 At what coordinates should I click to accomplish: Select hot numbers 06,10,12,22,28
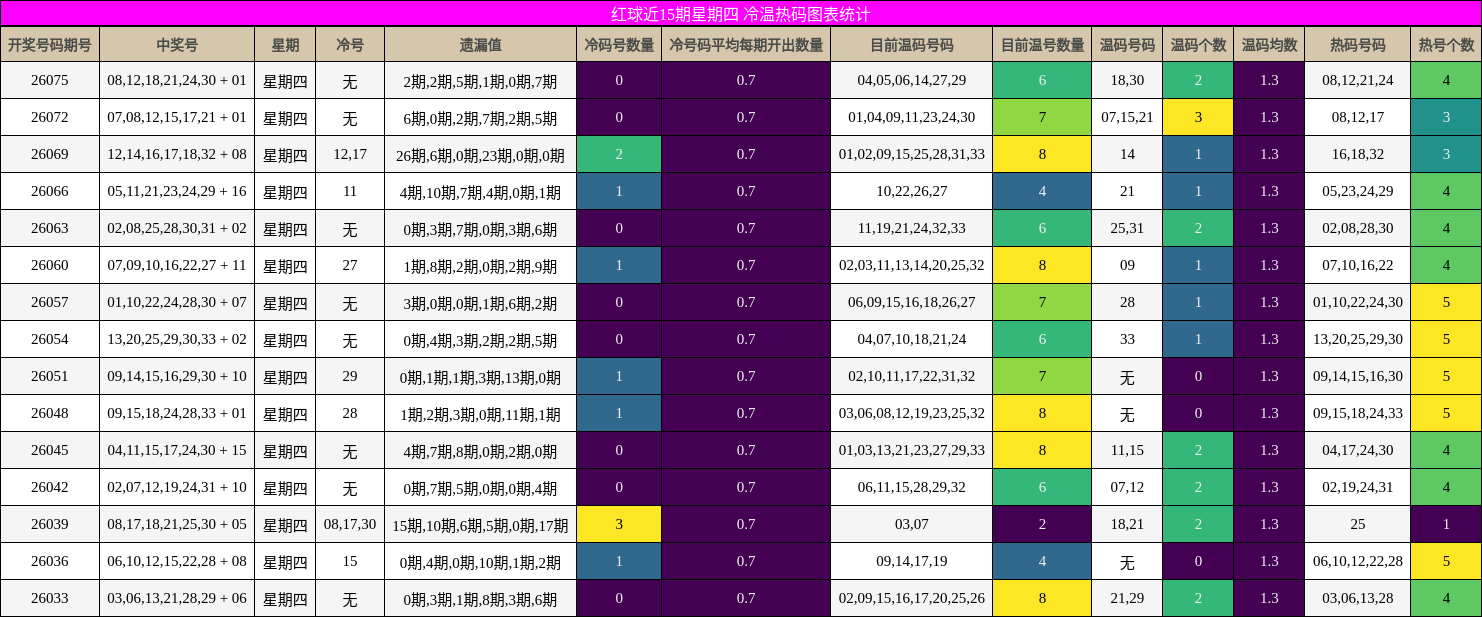(1358, 561)
